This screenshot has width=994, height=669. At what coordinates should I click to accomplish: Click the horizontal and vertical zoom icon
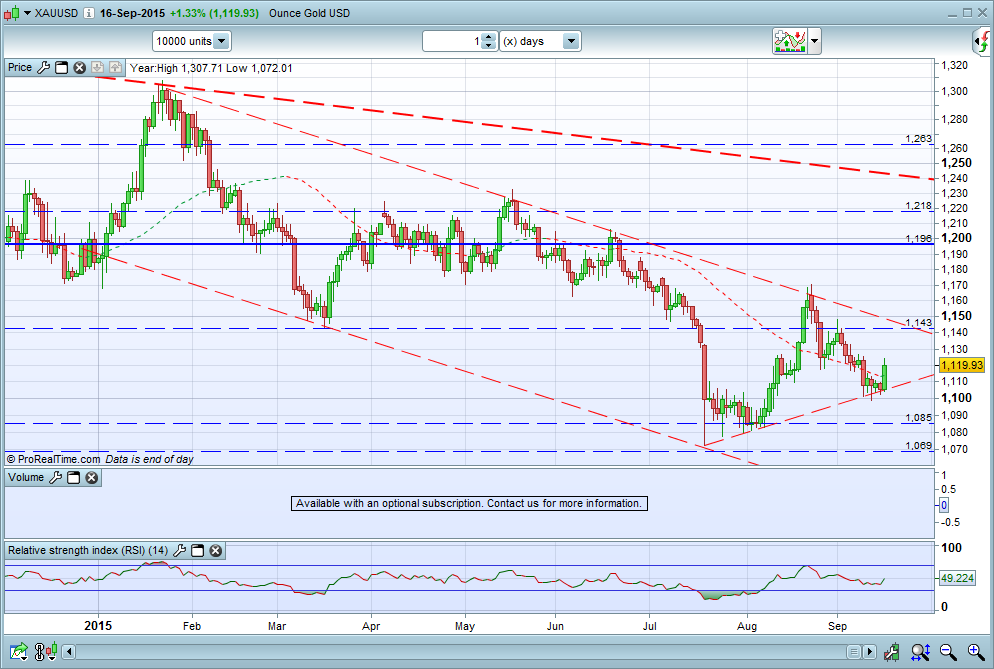(x=920, y=651)
